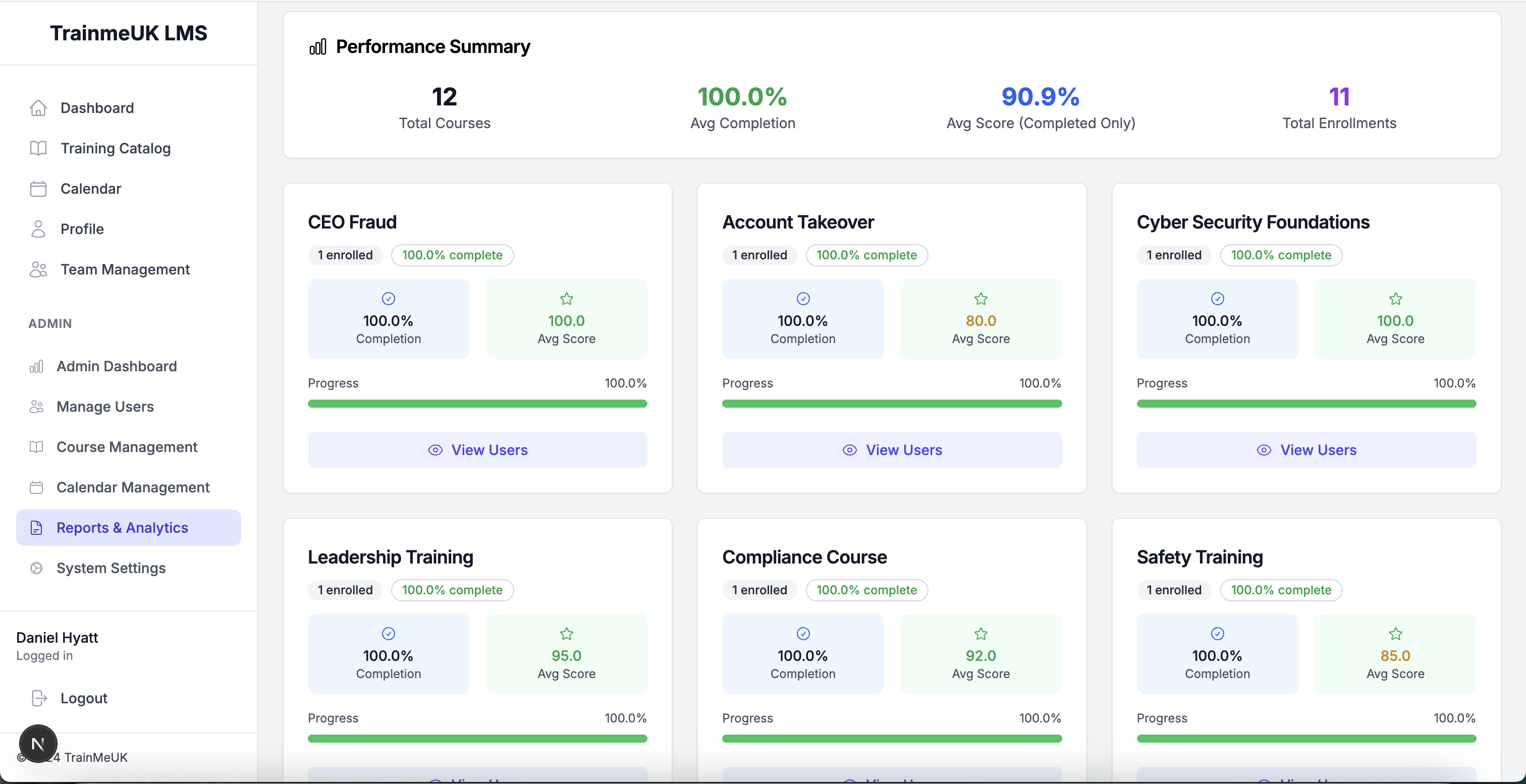Click the 'Daniel Hyatt' user name
The image size is (1526, 784).
[57, 638]
